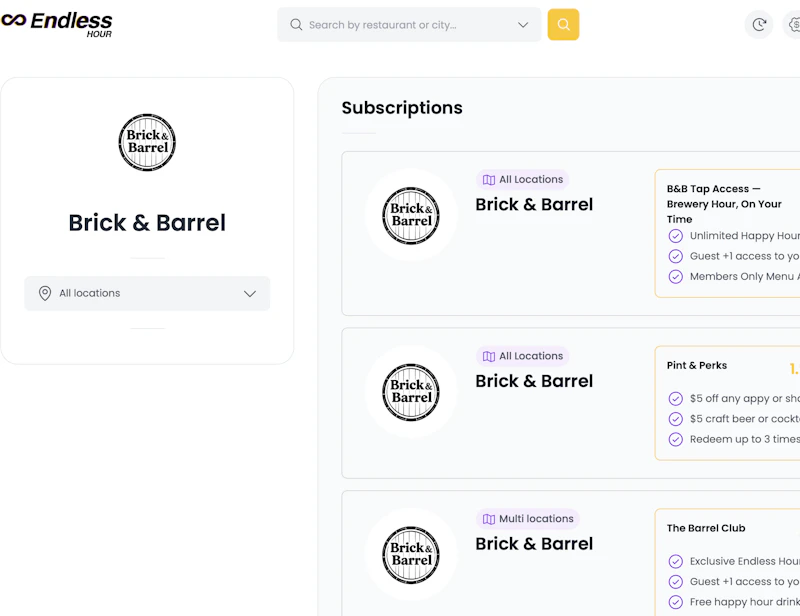Image resolution: width=800 pixels, height=616 pixels.
Task: Open the history clock icon
Action: pos(759,24)
